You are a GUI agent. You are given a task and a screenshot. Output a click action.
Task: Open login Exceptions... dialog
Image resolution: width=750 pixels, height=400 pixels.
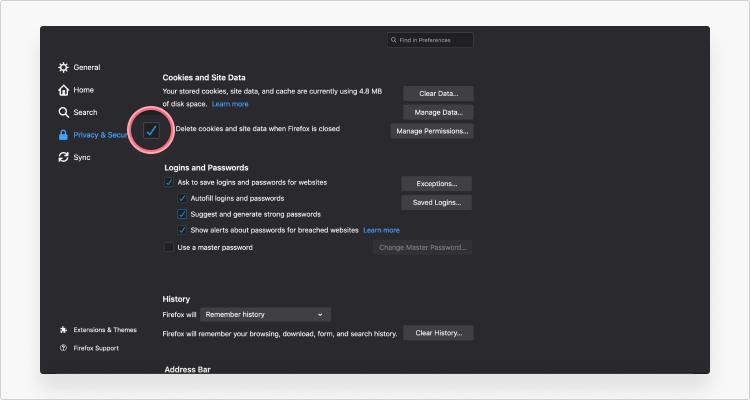[436, 184]
